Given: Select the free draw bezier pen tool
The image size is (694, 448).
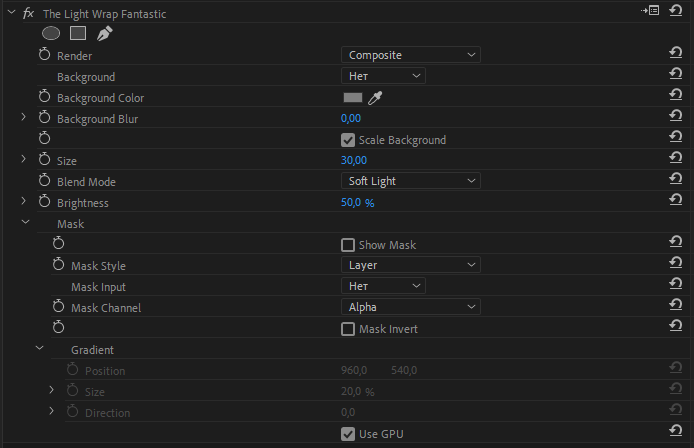Looking at the screenshot, I should coord(104,34).
